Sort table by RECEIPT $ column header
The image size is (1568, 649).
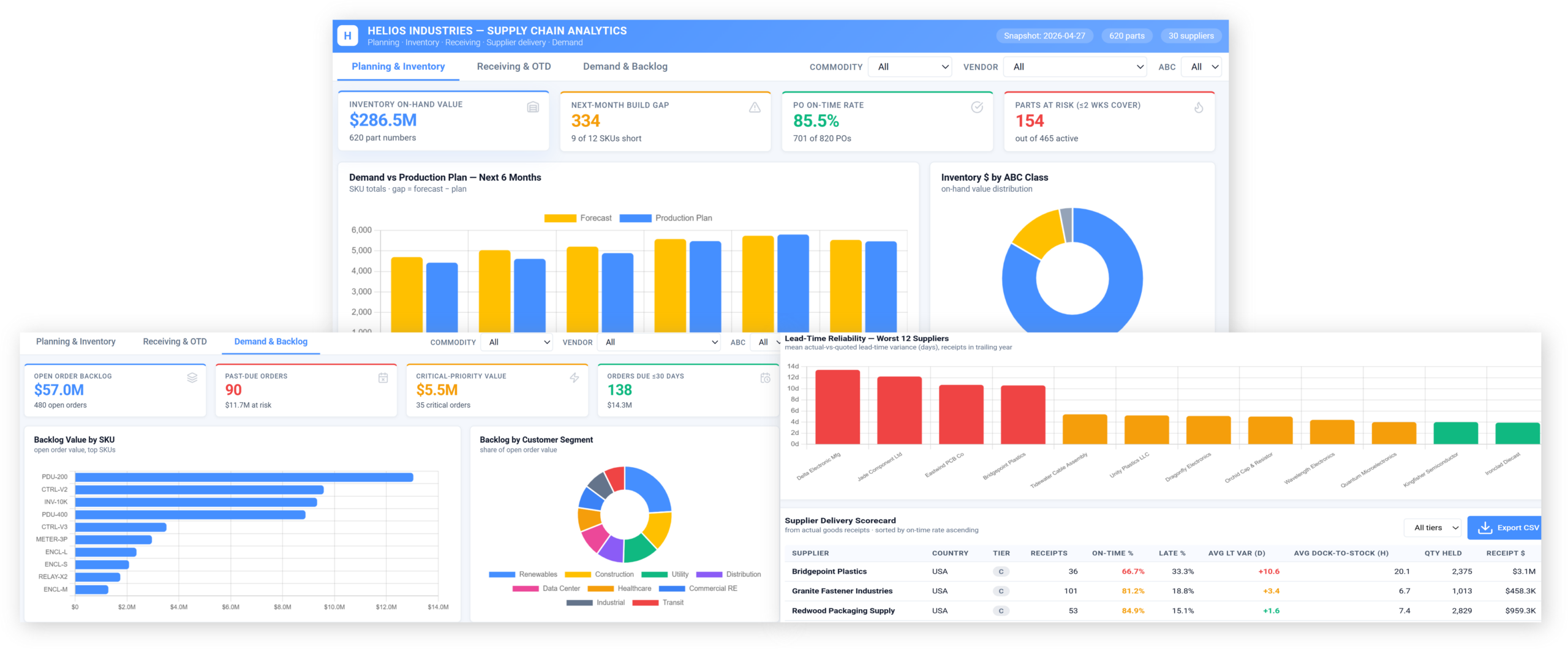pos(1506,553)
